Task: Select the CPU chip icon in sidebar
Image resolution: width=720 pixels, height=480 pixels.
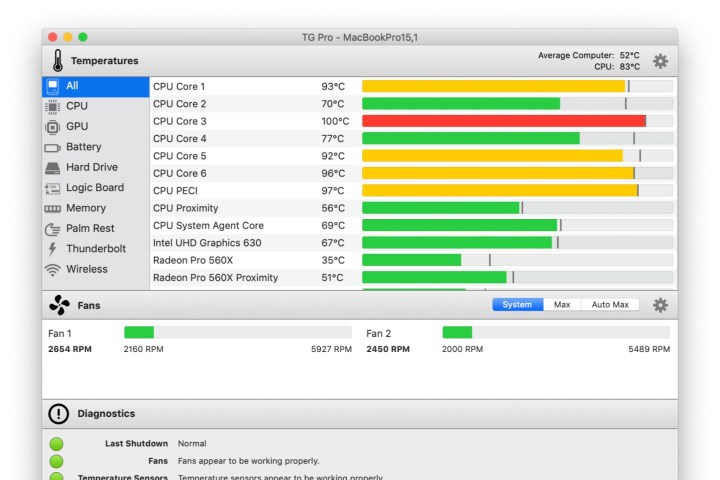Action: (x=53, y=106)
